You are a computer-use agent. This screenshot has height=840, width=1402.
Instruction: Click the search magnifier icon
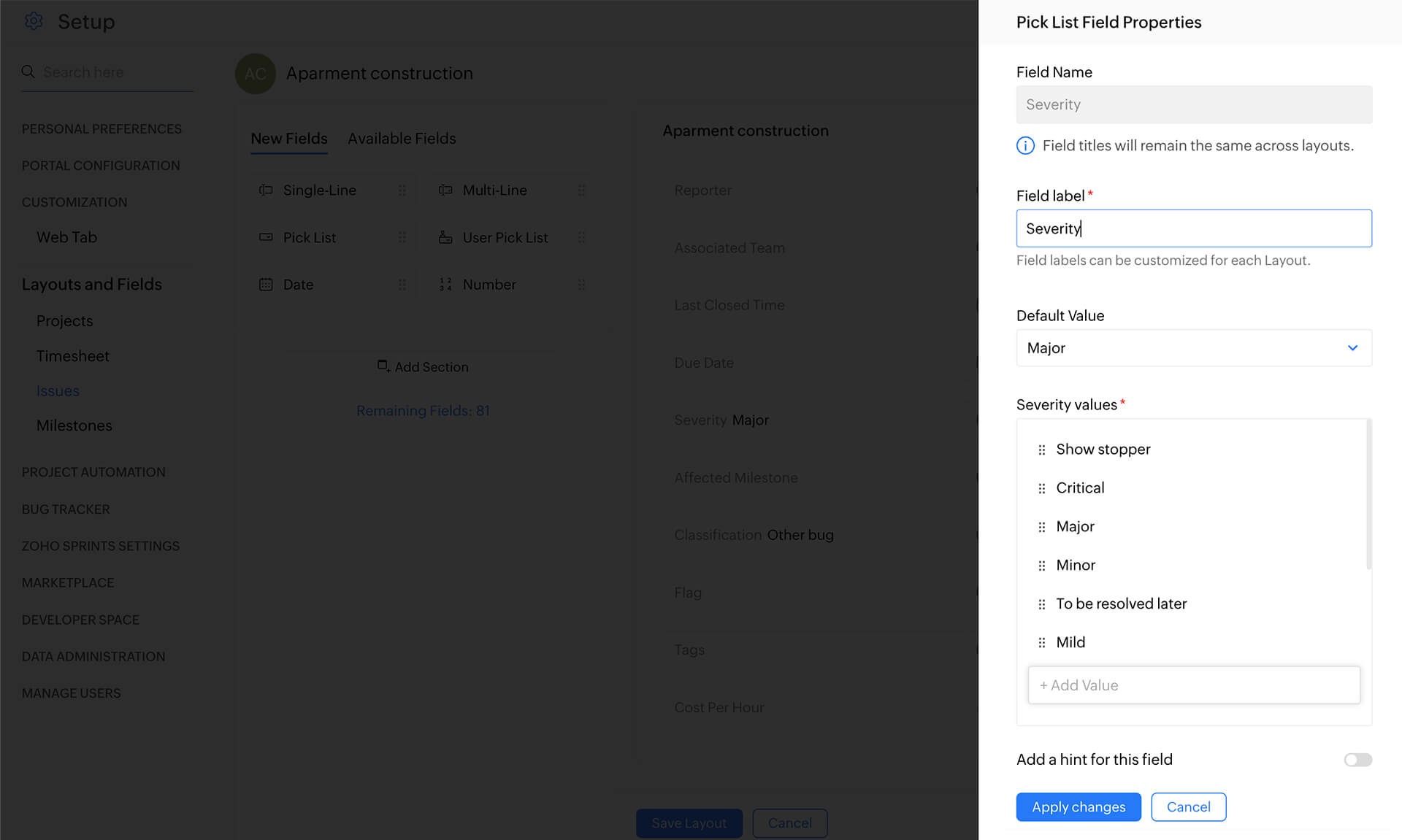click(x=28, y=72)
